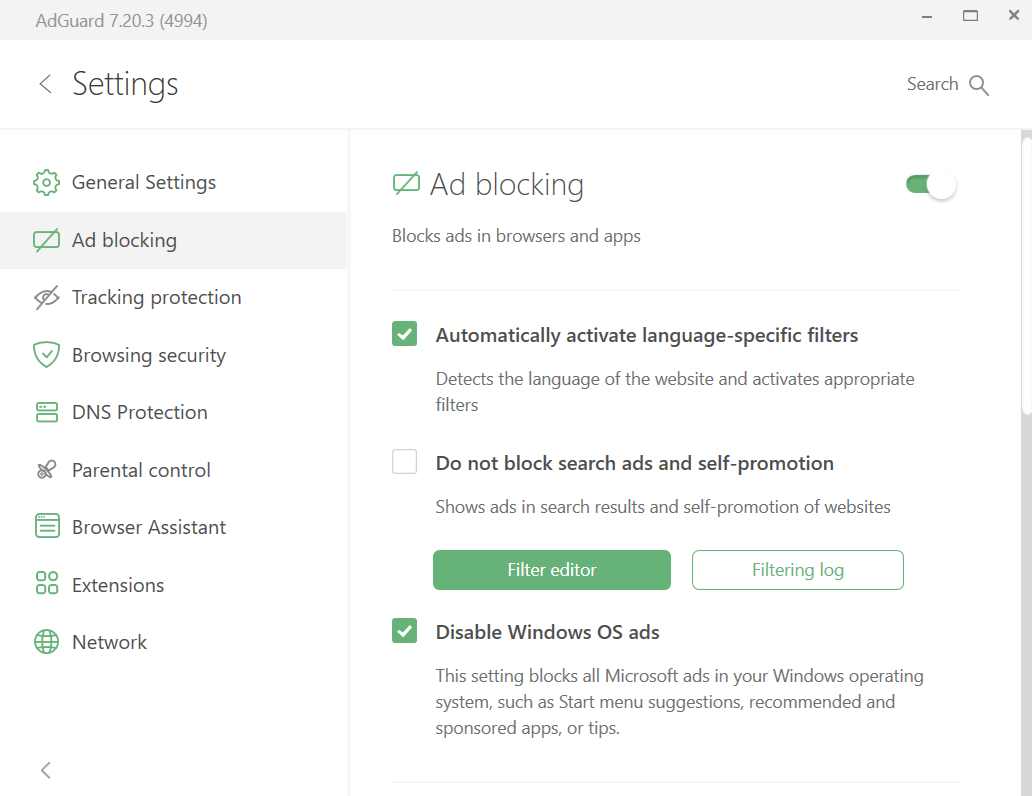The width and height of the screenshot is (1032, 796).
Task: Click the DNS Protection server icon
Action: (x=46, y=412)
